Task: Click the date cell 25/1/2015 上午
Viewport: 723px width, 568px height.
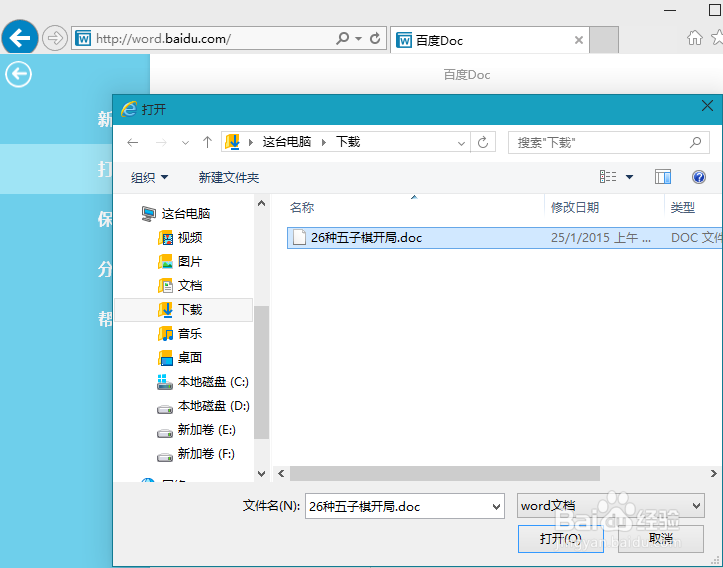Action: point(601,237)
